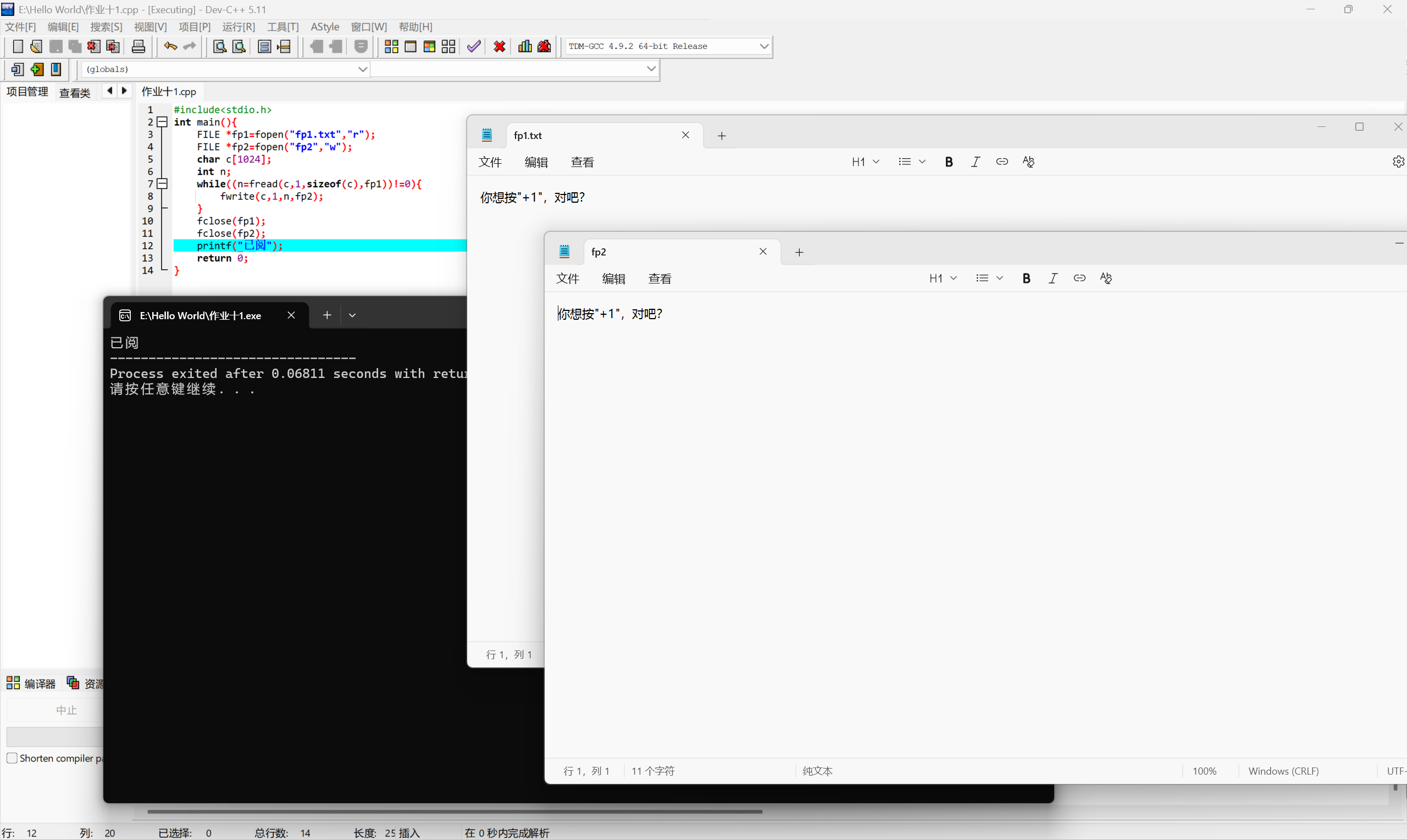Open the 编辑 menu in fp2 Notepad
This screenshot has height=840, width=1407.
[613, 279]
